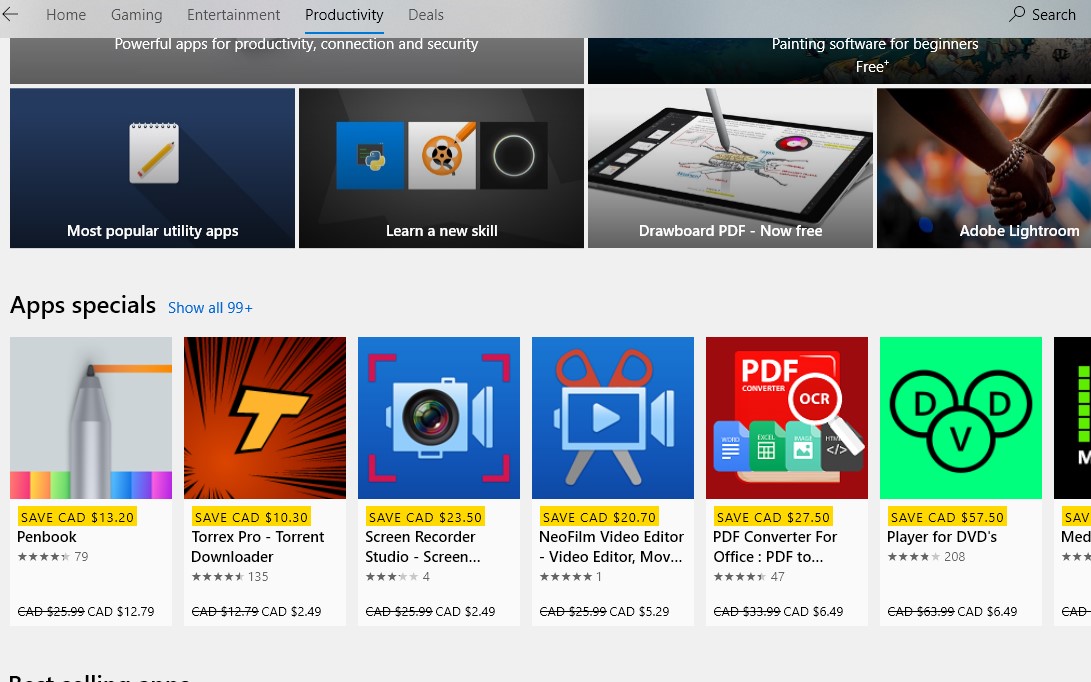Click PDF Converter price CAD $6.49

(813, 612)
